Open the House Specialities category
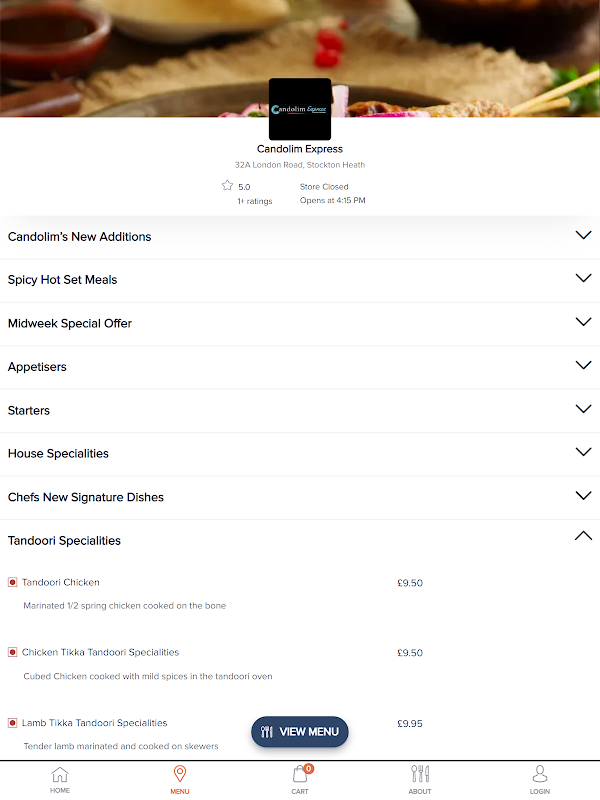Viewport: 600px width, 800px height. point(300,454)
